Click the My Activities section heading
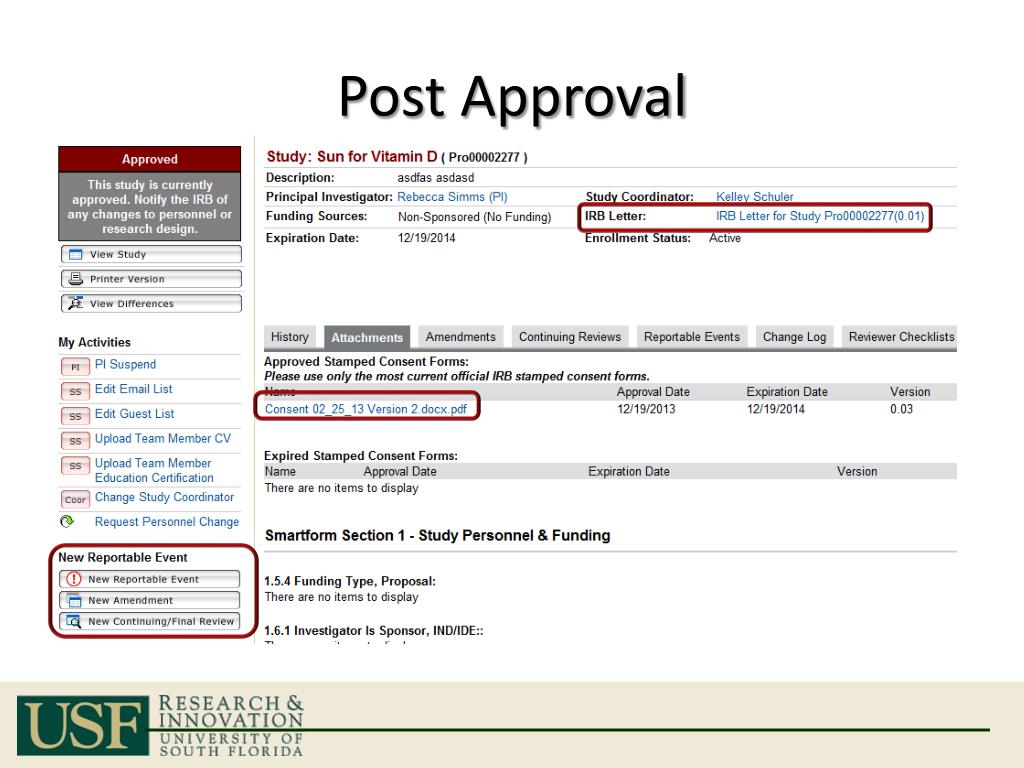Image resolution: width=1024 pixels, height=768 pixels. [95, 342]
